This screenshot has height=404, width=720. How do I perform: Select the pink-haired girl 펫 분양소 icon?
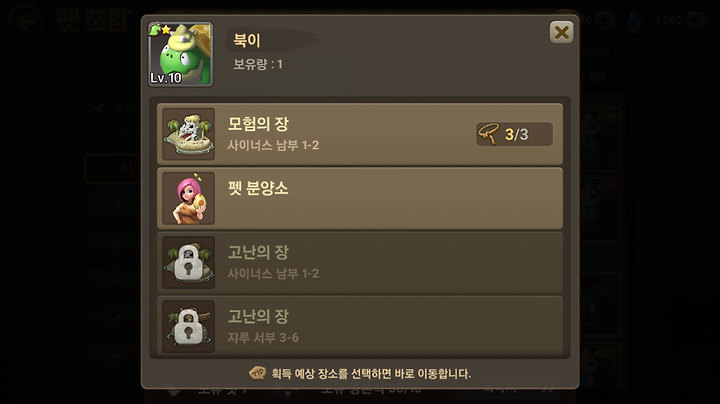point(189,198)
